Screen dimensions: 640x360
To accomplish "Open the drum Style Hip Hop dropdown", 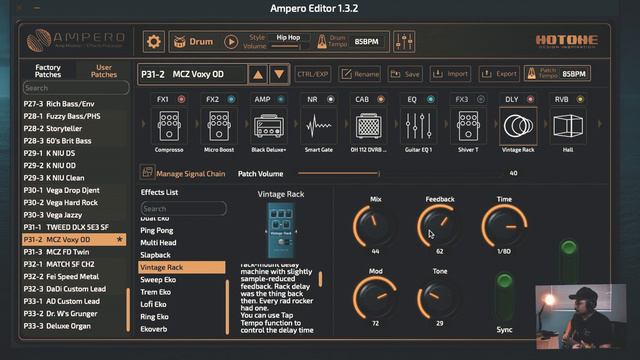I will click(289, 38).
